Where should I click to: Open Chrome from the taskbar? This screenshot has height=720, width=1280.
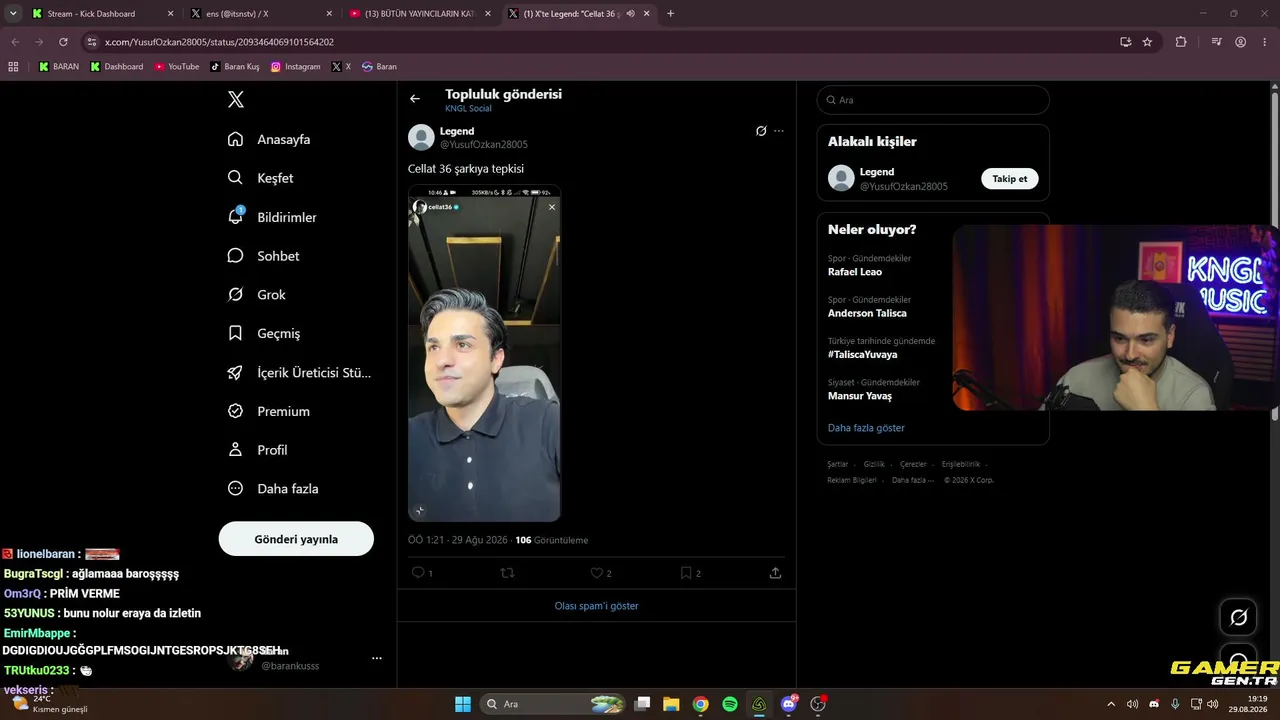point(701,704)
